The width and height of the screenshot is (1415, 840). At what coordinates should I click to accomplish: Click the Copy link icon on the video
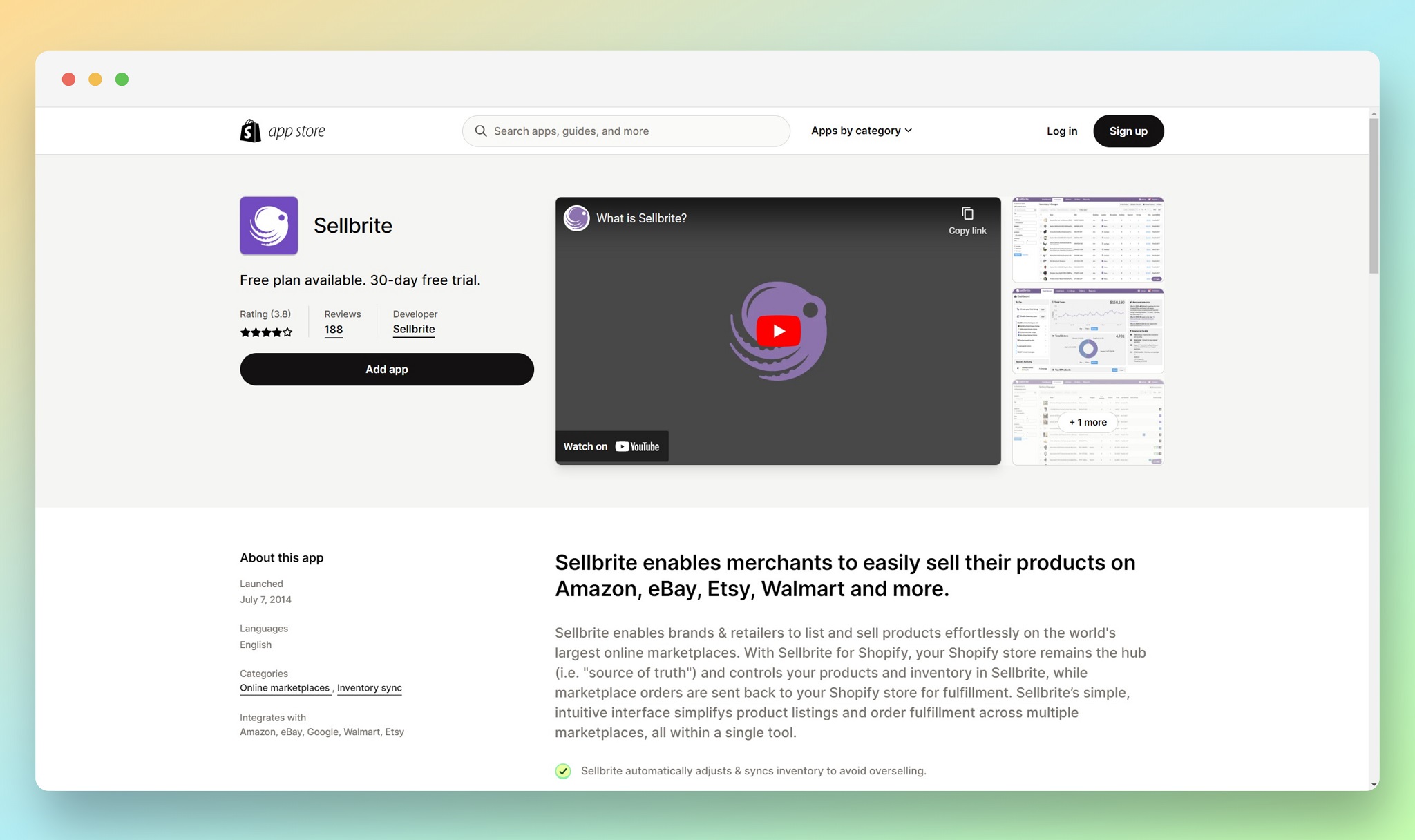coord(967,213)
